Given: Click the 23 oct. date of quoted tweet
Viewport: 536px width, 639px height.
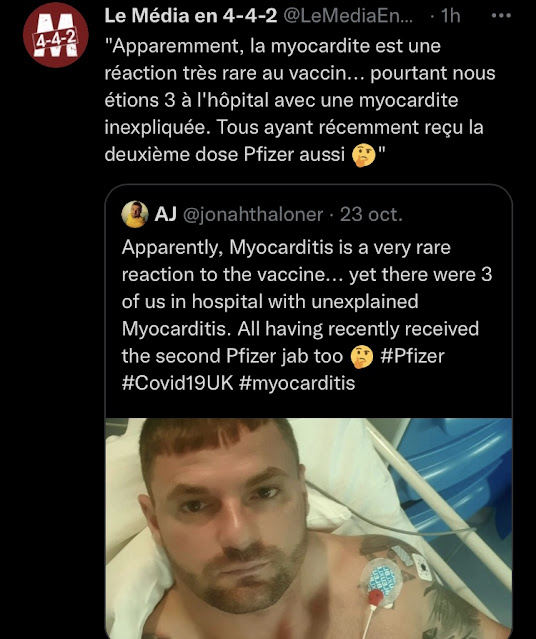Looking at the screenshot, I should coord(371,214).
